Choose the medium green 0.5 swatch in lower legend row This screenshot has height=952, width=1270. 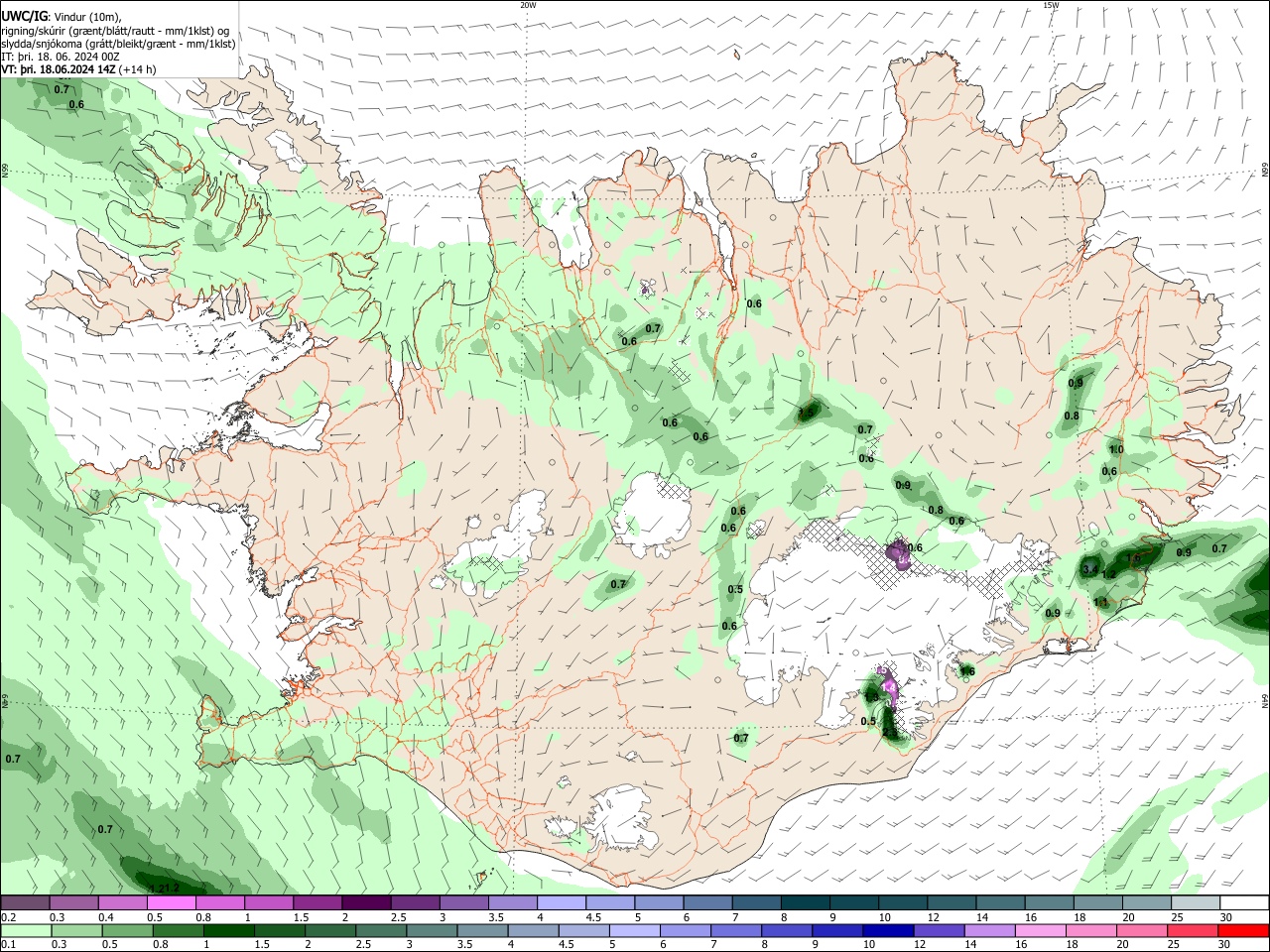coord(128,931)
